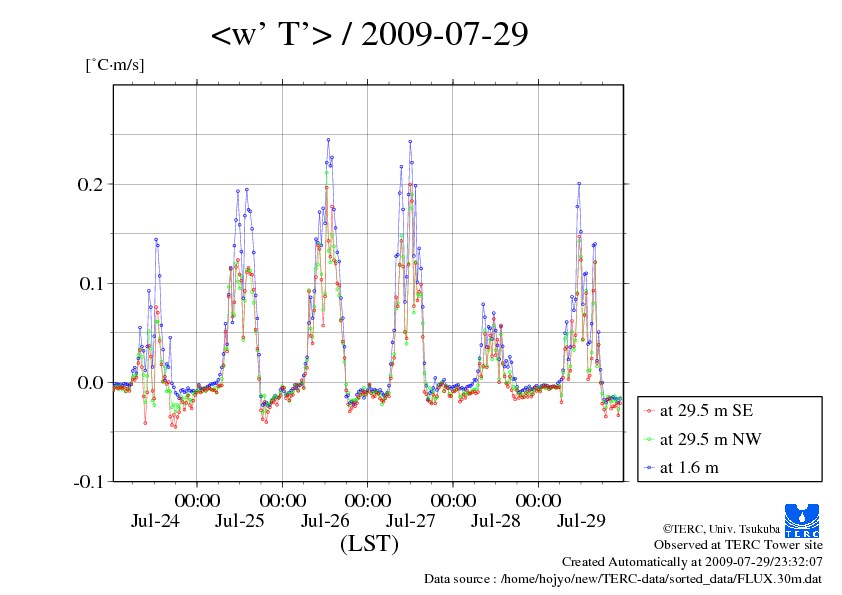Click '©TERC, Univ. Tsukuba' credit text
The width and height of the screenshot is (842, 595).
coord(721,529)
